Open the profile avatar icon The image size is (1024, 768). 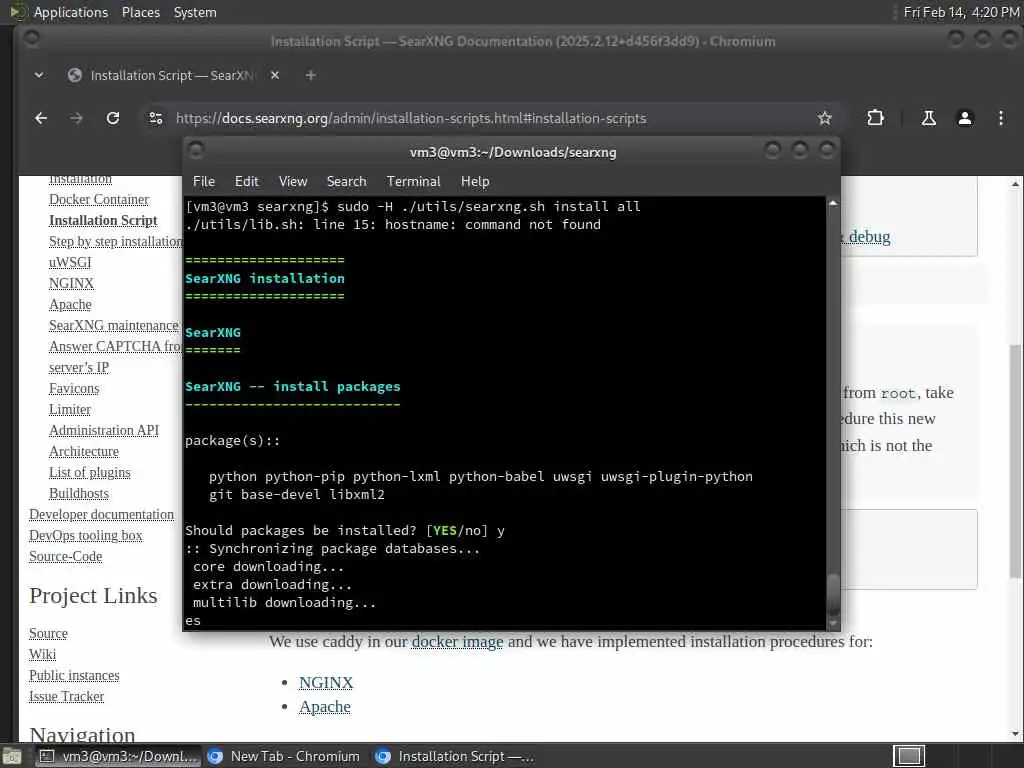pos(965,118)
